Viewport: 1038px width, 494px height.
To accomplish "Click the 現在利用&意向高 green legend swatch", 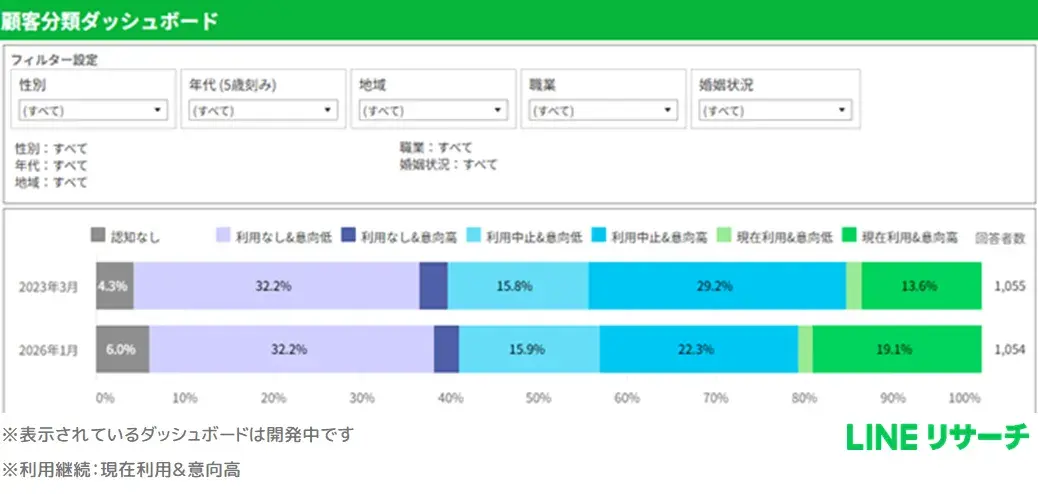I will pos(850,237).
